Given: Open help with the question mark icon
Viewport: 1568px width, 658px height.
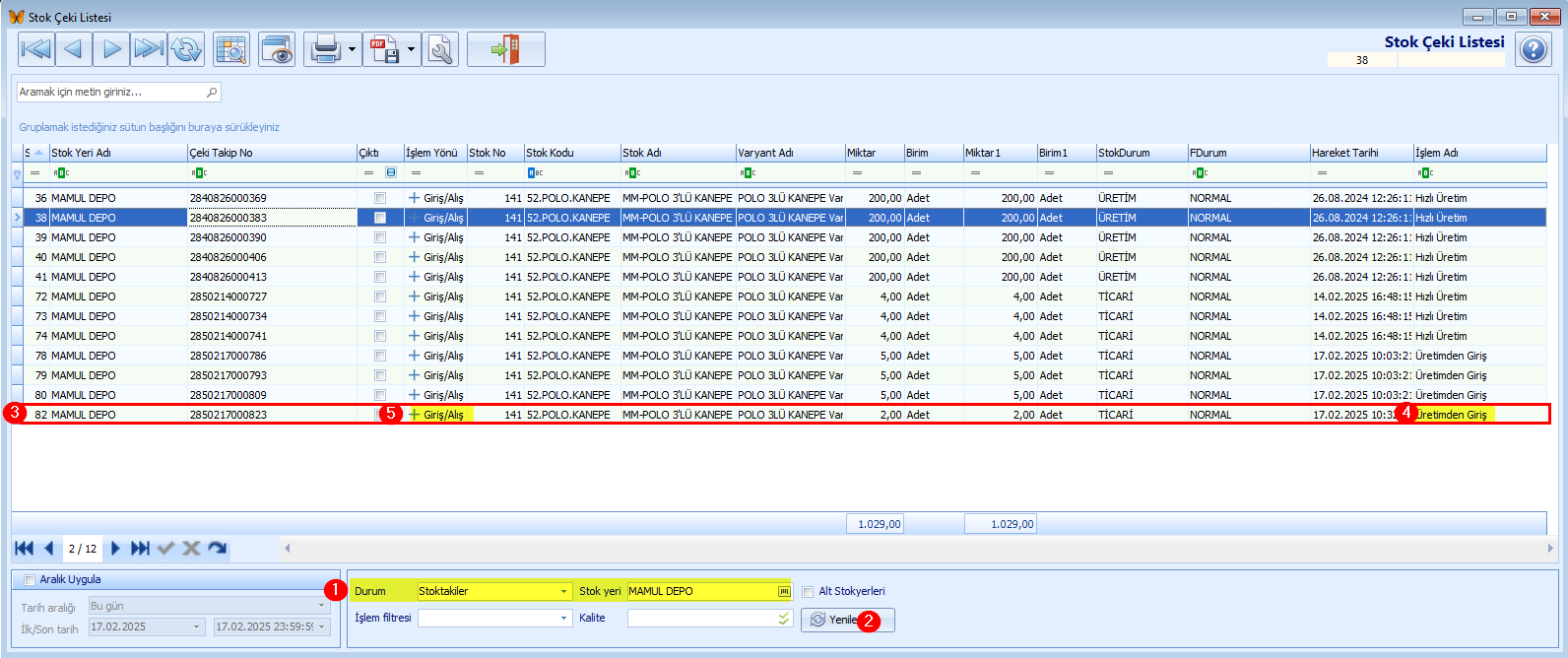Looking at the screenshot, I should click(1534, 49).
